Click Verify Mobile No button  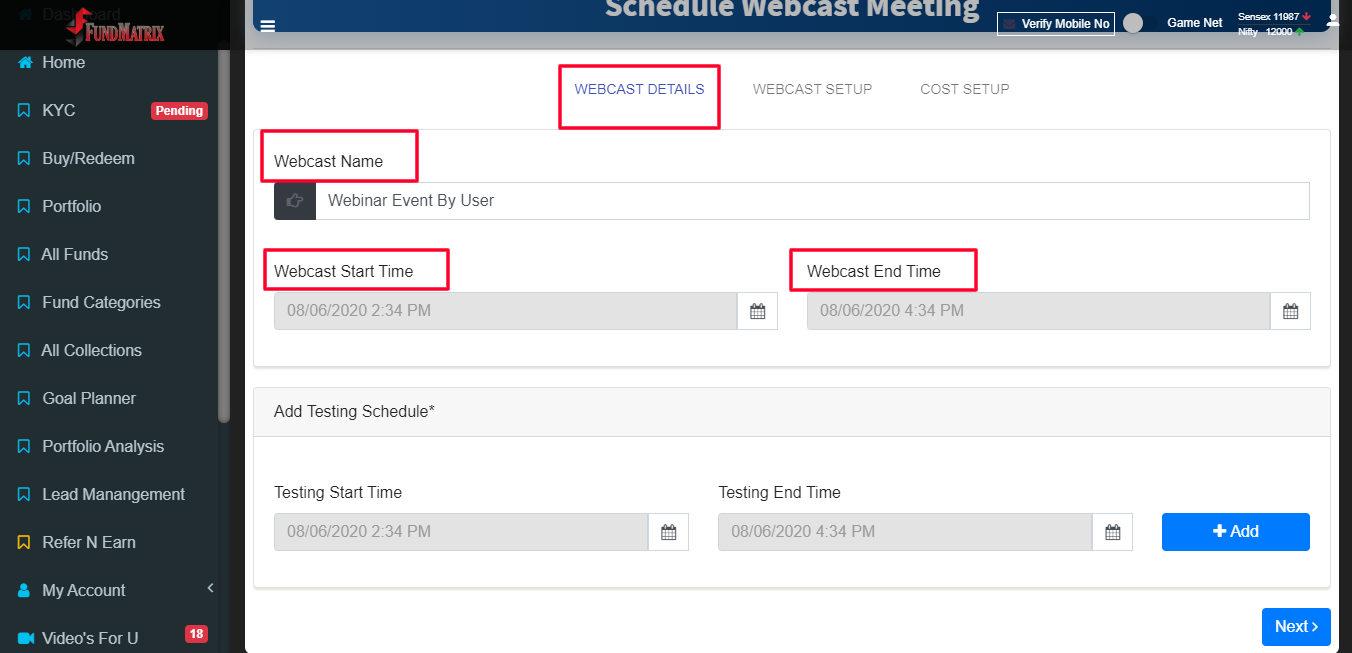(x=1056, y=23)
